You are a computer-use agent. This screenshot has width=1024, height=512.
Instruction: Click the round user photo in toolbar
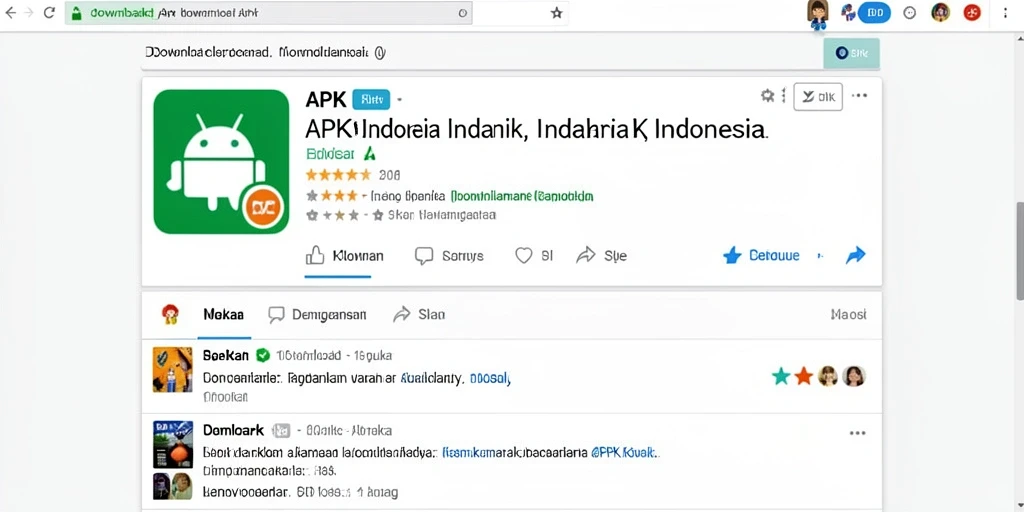tap(940, 12)
